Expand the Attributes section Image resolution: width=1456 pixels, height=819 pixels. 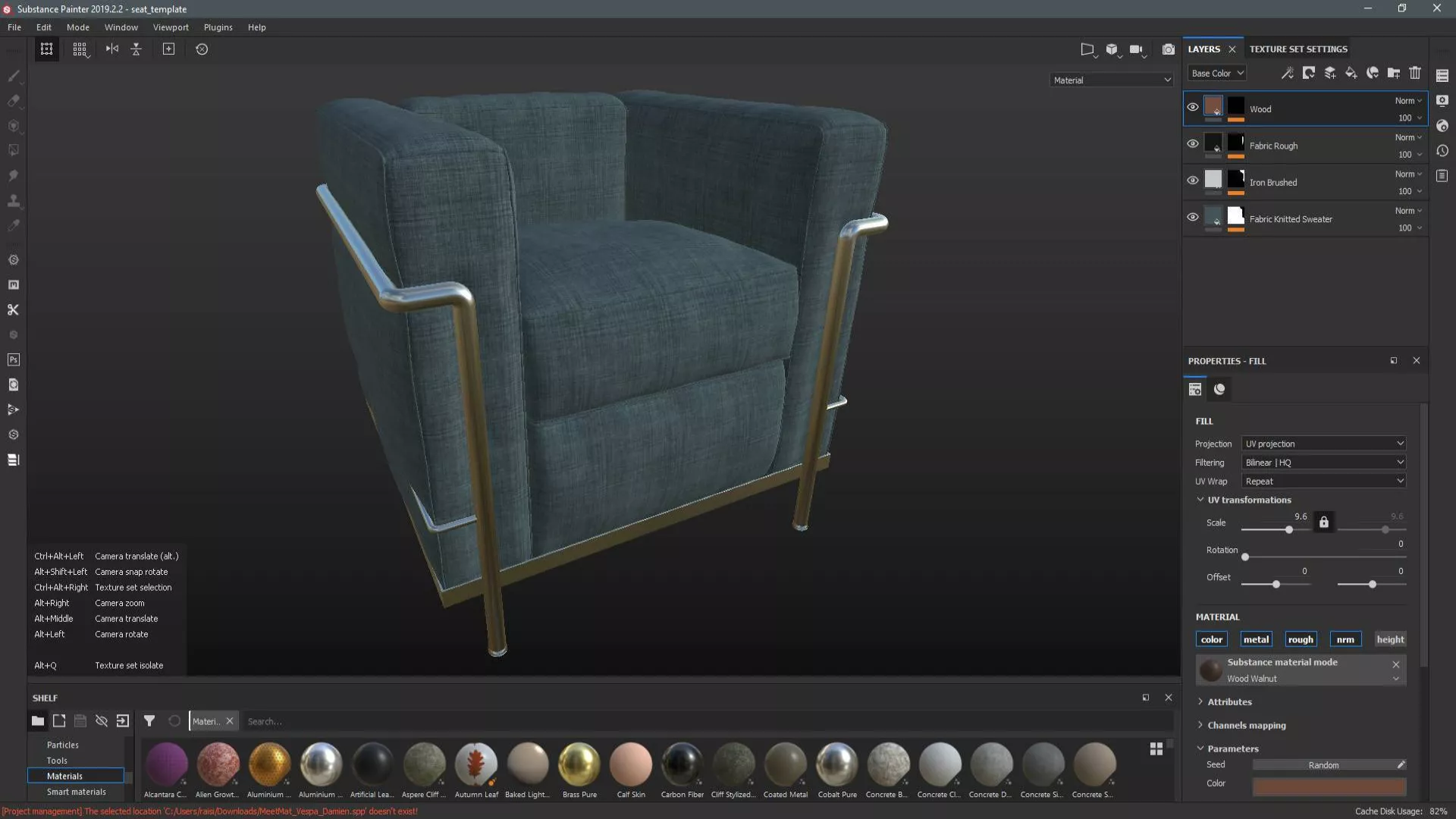[x=1229, y=702]
